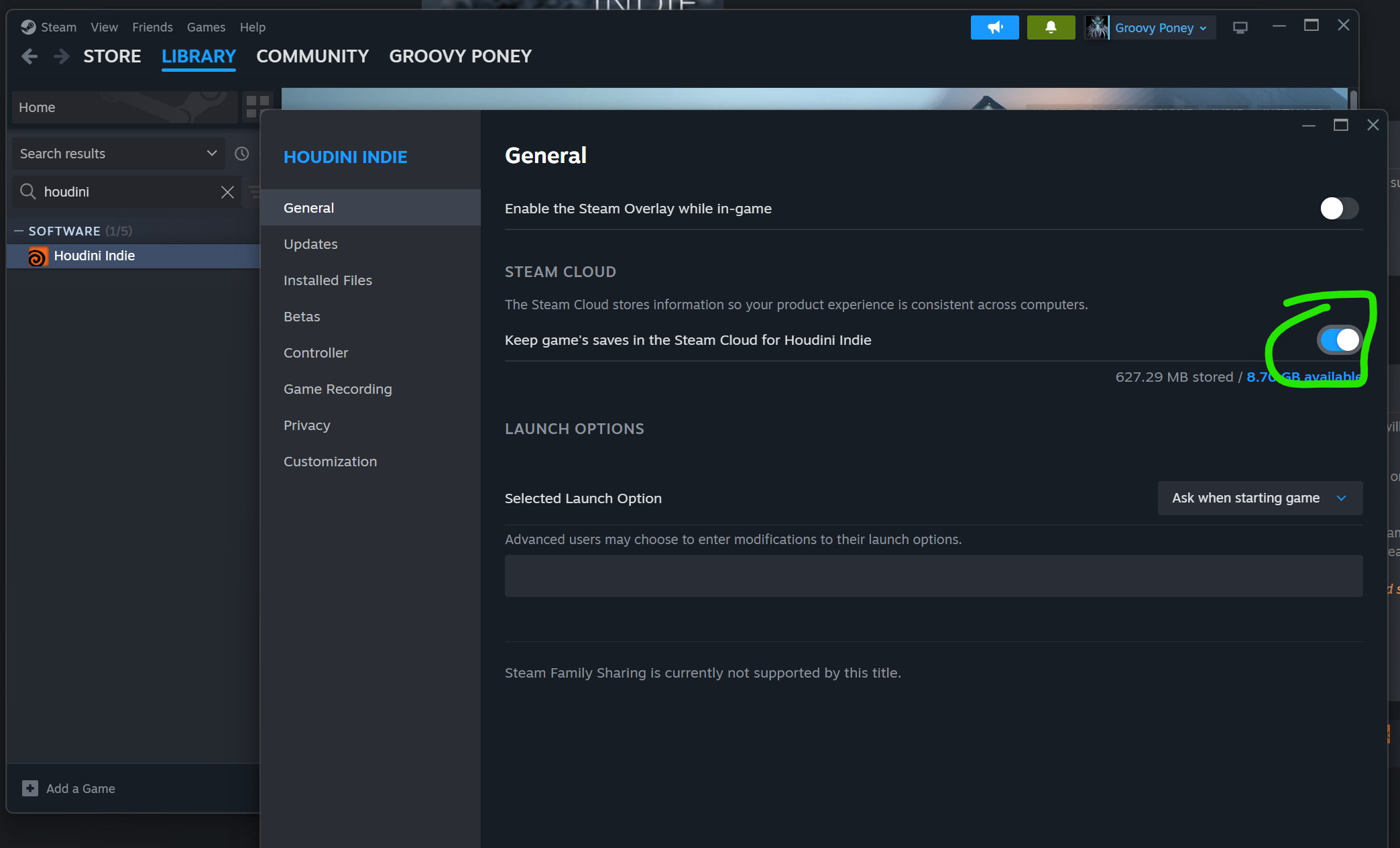Screen dimensions: 1400x848
Task: Enable the Steam Overlay toggle
Action: click(1339, 209)
